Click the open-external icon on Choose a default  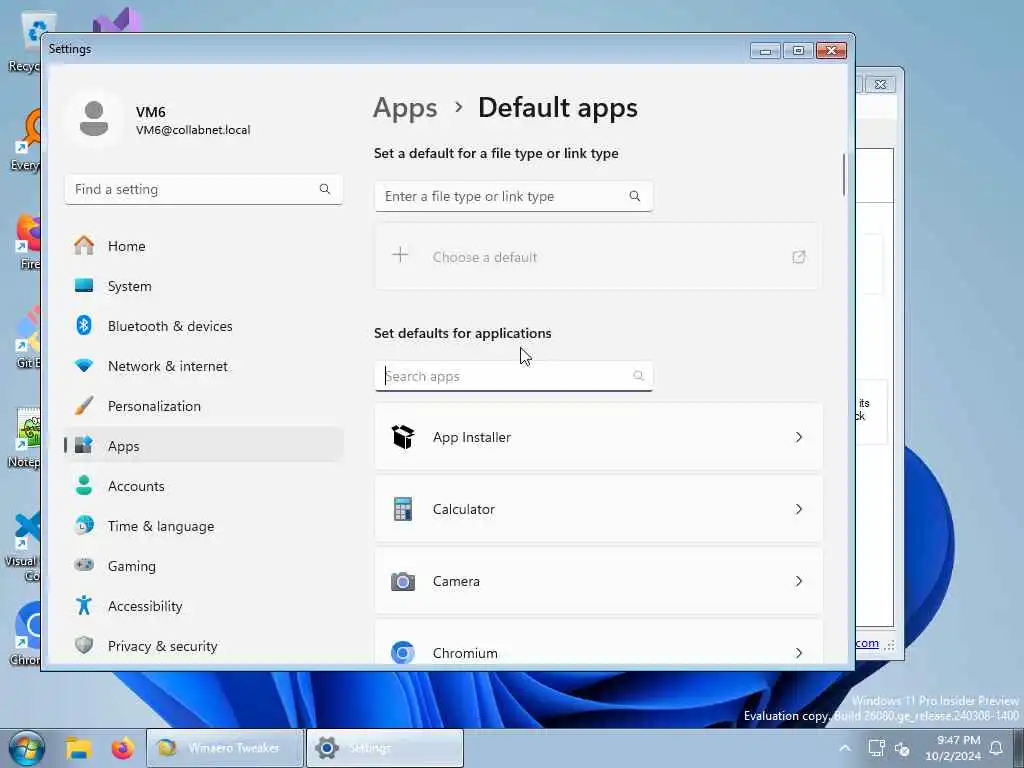(x=799, y=257)
